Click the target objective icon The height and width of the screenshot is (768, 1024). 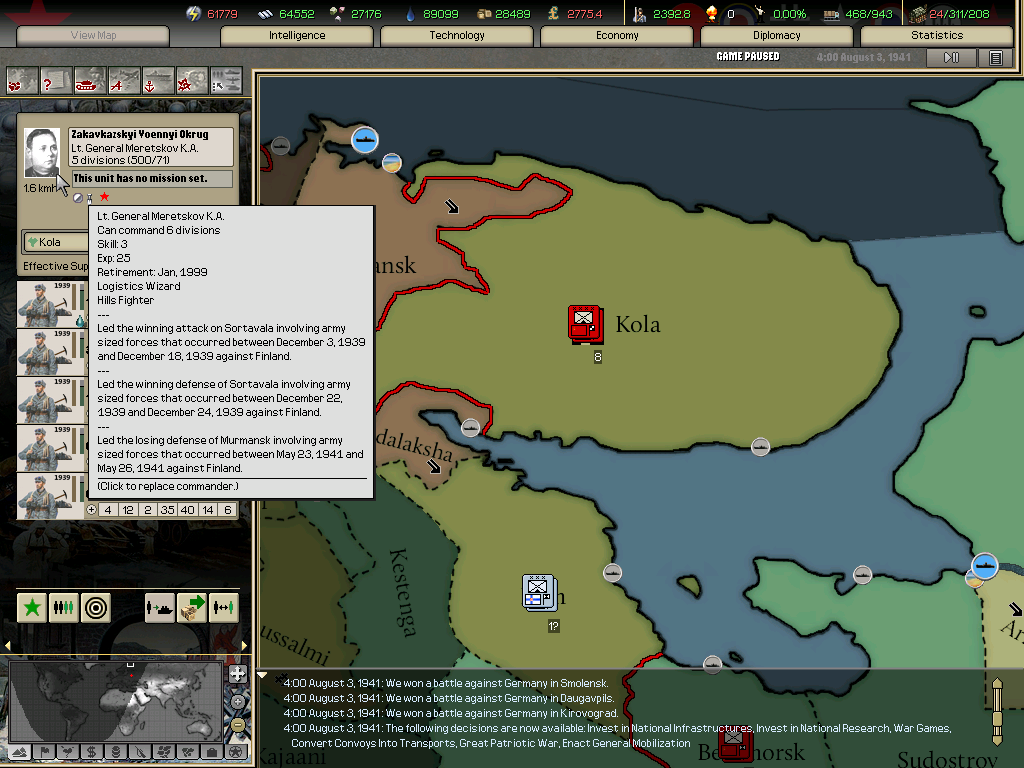click(x=95, y=607)
